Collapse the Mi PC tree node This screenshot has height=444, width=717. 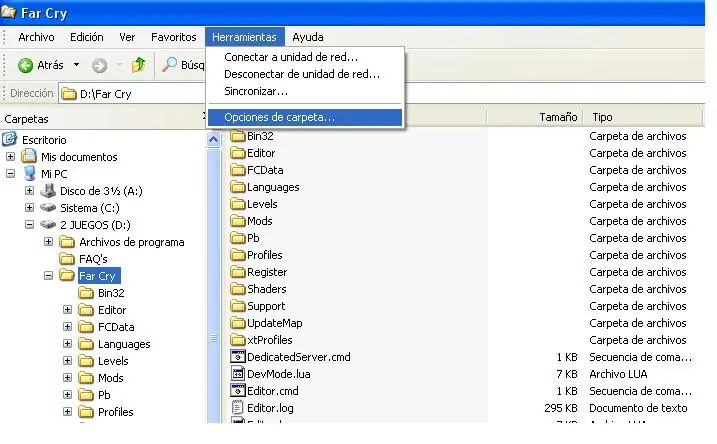(x=11, y=173)
